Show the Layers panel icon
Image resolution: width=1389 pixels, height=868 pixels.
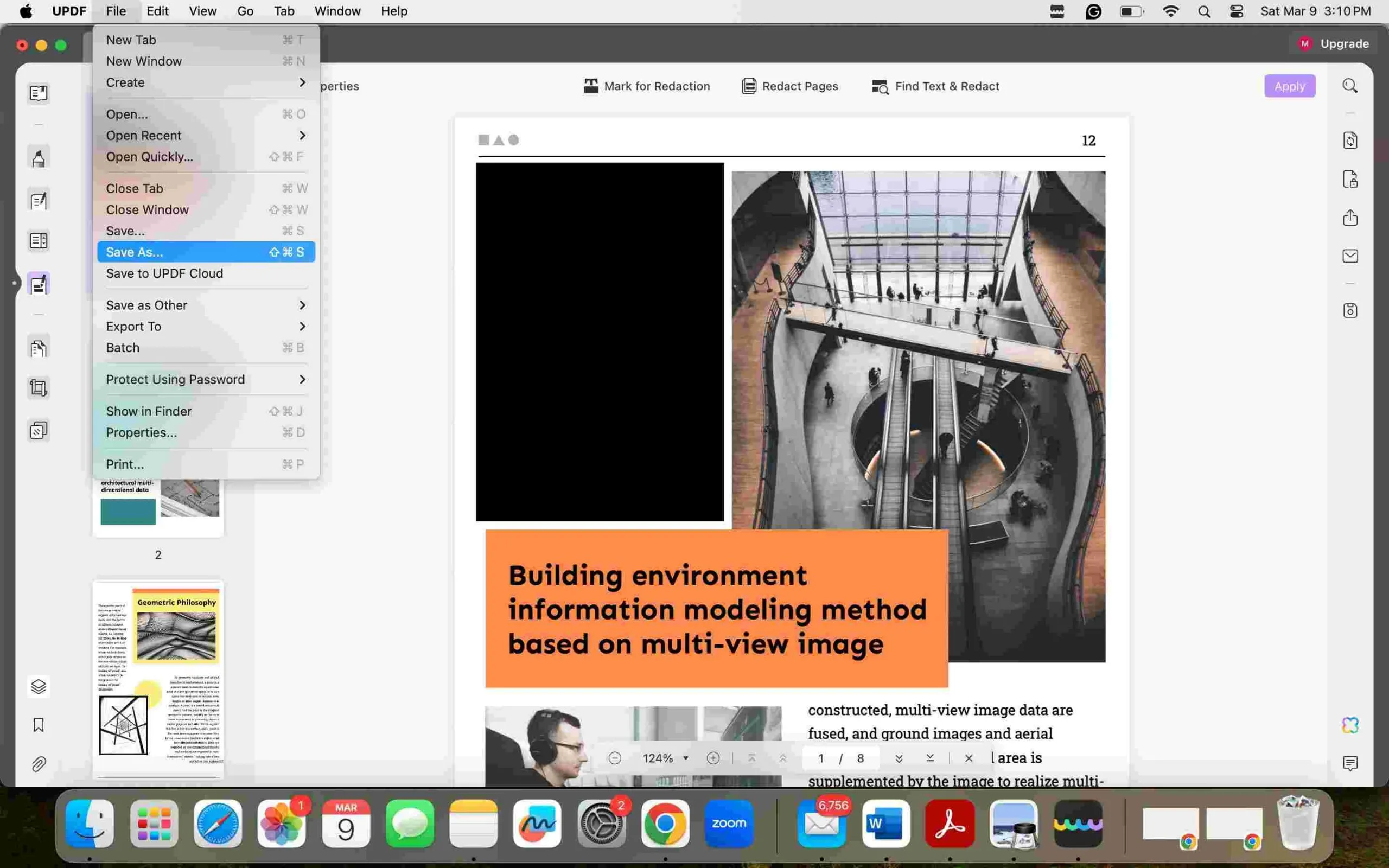(x=39, y=687)
